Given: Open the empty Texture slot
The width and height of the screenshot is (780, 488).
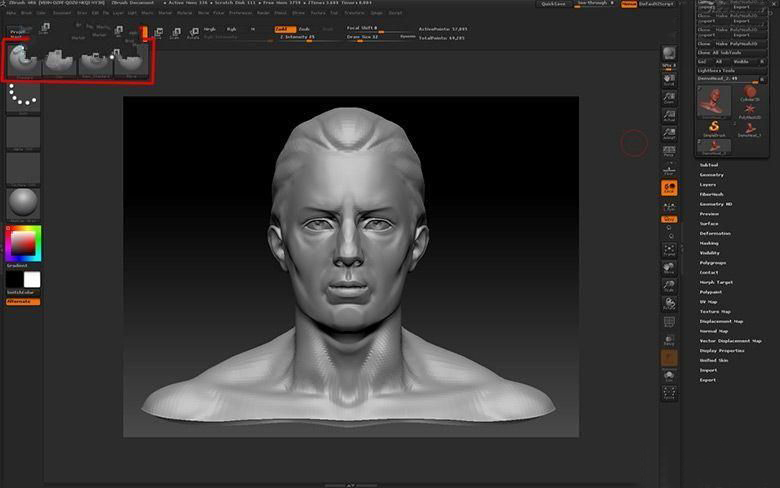Looking at the screenshot, I should (x=23, y=169).
